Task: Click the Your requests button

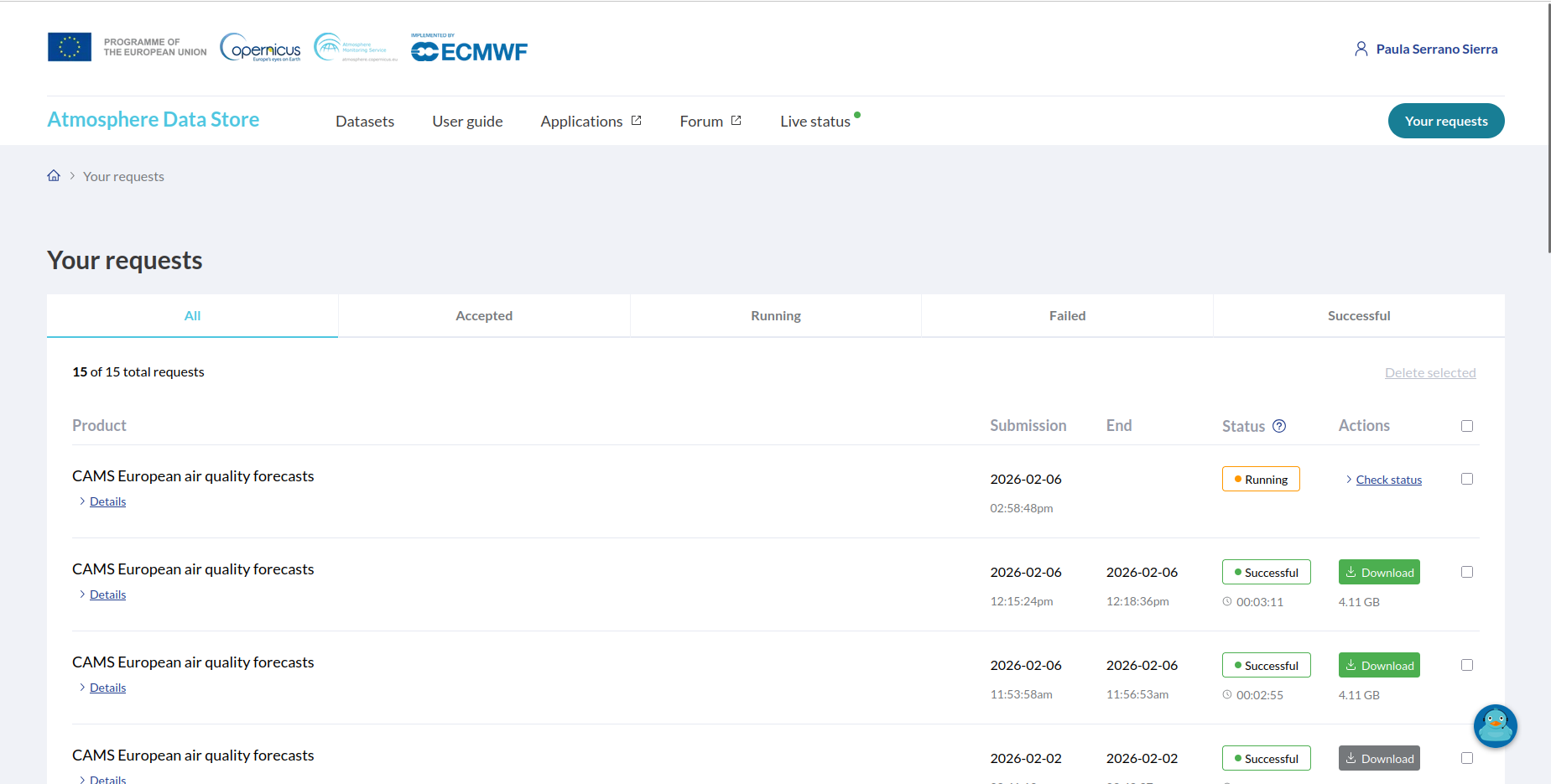Action: 1446,121
